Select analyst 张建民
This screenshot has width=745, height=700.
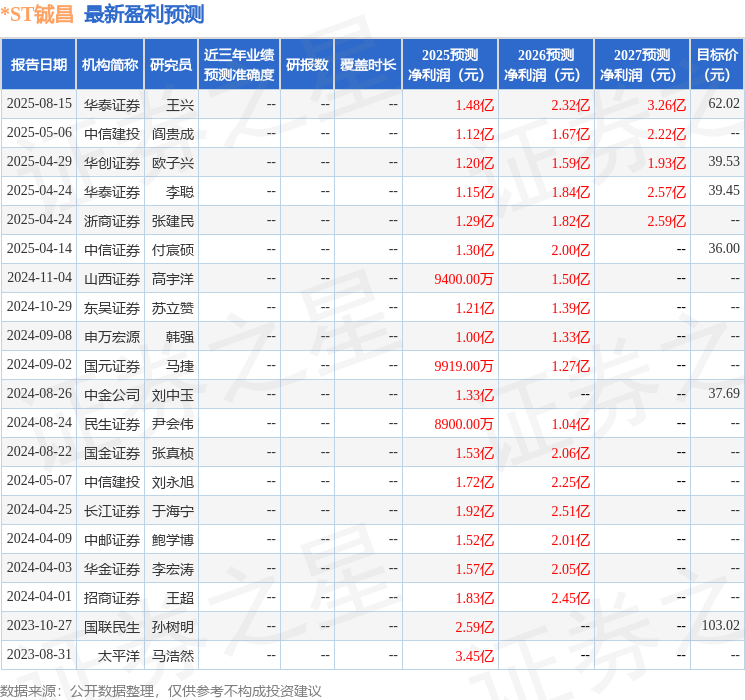pos(173,221)
